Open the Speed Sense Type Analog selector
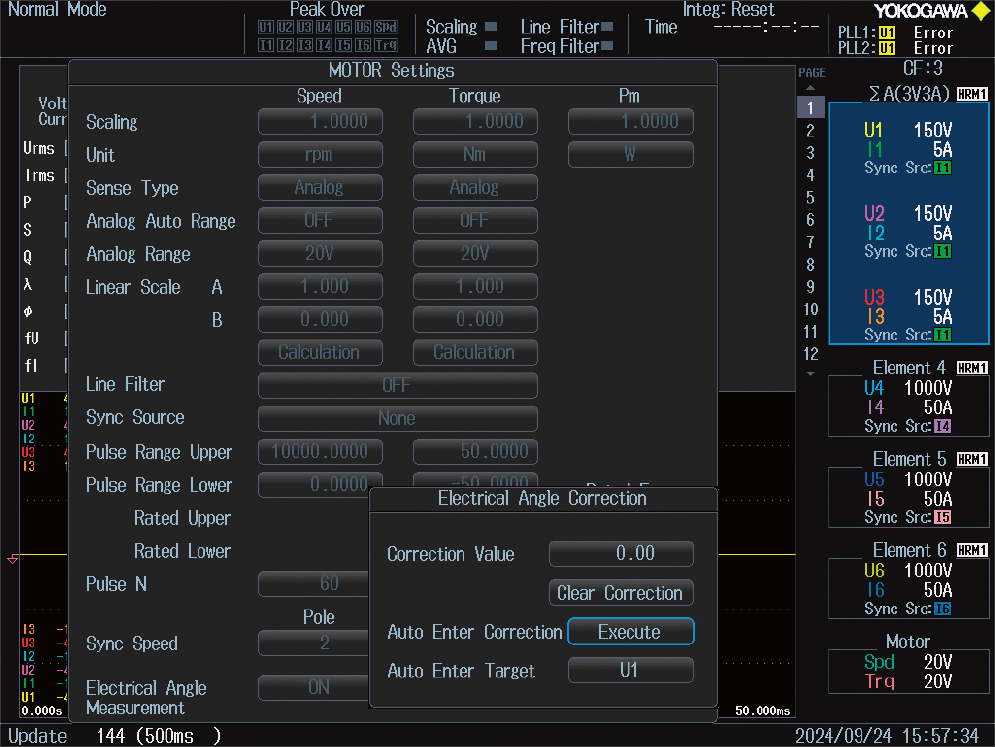995x747 pixels. [x=320, y=187]
